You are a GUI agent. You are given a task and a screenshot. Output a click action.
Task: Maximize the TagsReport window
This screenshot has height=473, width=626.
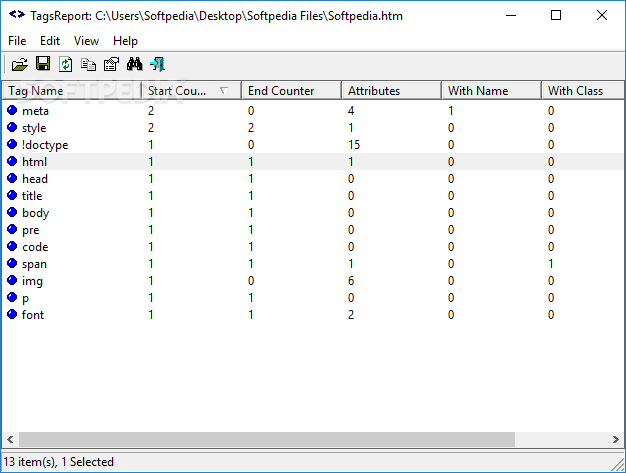tap(556, 16)
